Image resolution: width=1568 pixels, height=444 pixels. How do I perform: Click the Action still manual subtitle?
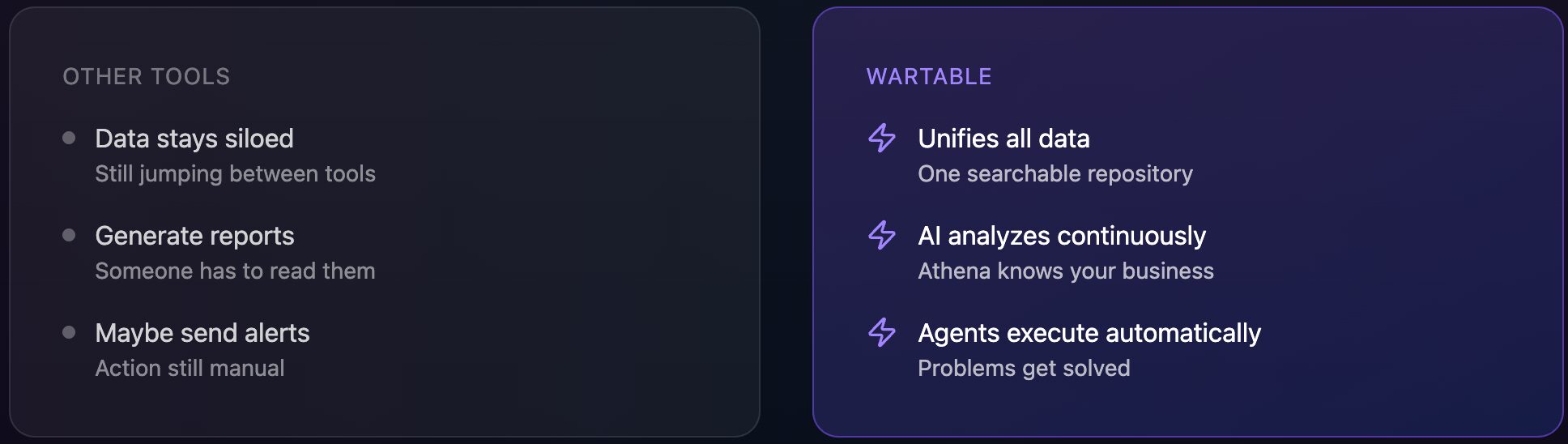pos(190,368)
